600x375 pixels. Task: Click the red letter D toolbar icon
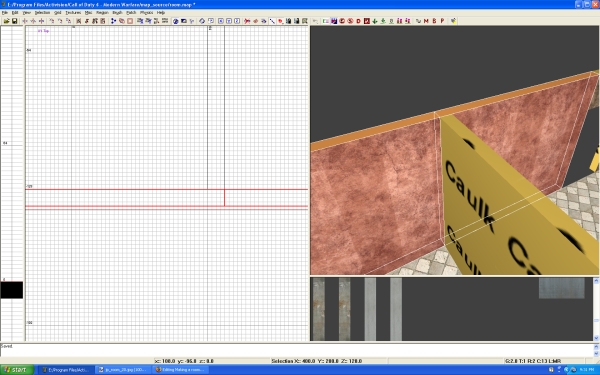359,21
